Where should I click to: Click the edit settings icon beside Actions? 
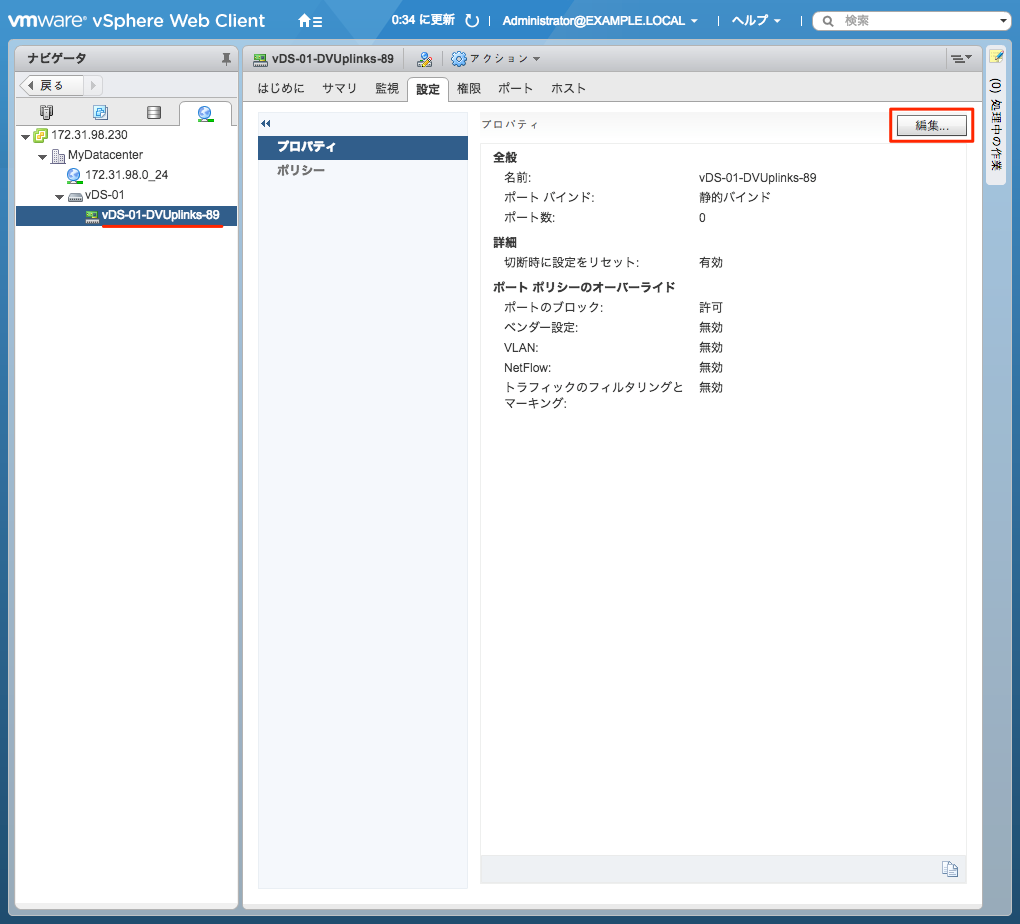[425, 59]
